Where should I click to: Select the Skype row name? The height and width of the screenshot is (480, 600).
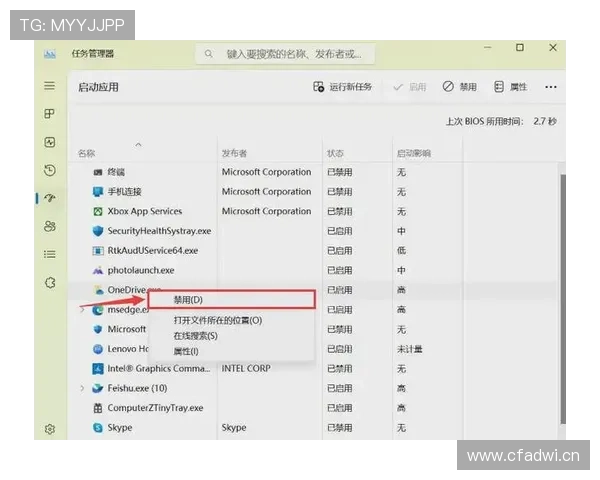tap(120, 428)
